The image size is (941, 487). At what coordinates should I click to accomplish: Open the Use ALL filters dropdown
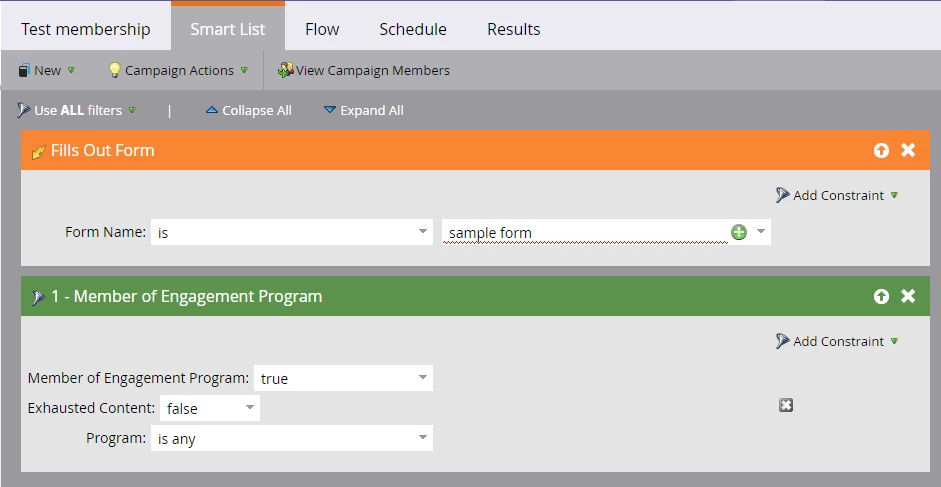point(77,110)
